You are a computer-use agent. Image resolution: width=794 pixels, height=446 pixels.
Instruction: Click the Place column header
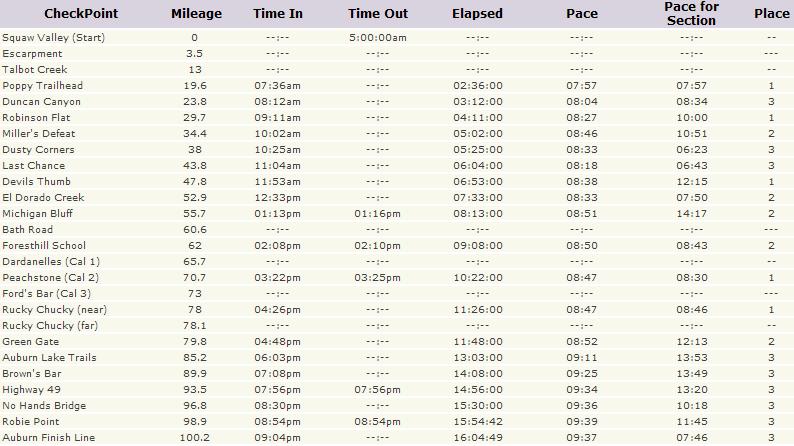tap(771, 14)
